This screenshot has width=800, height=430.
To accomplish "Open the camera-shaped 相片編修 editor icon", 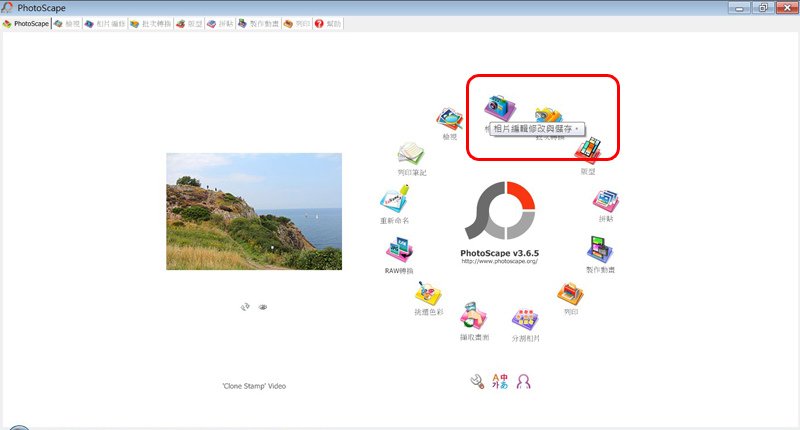I will (x=499, y=107).
